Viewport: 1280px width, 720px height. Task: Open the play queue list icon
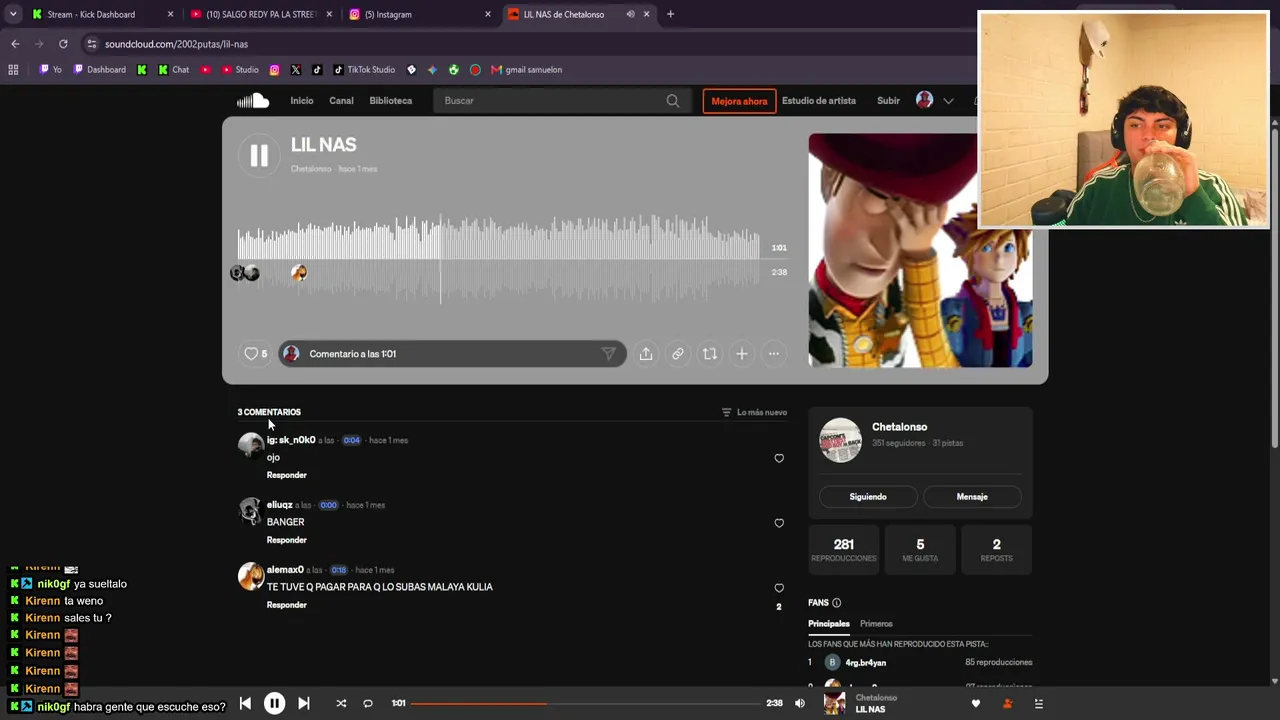(1039, 703)
